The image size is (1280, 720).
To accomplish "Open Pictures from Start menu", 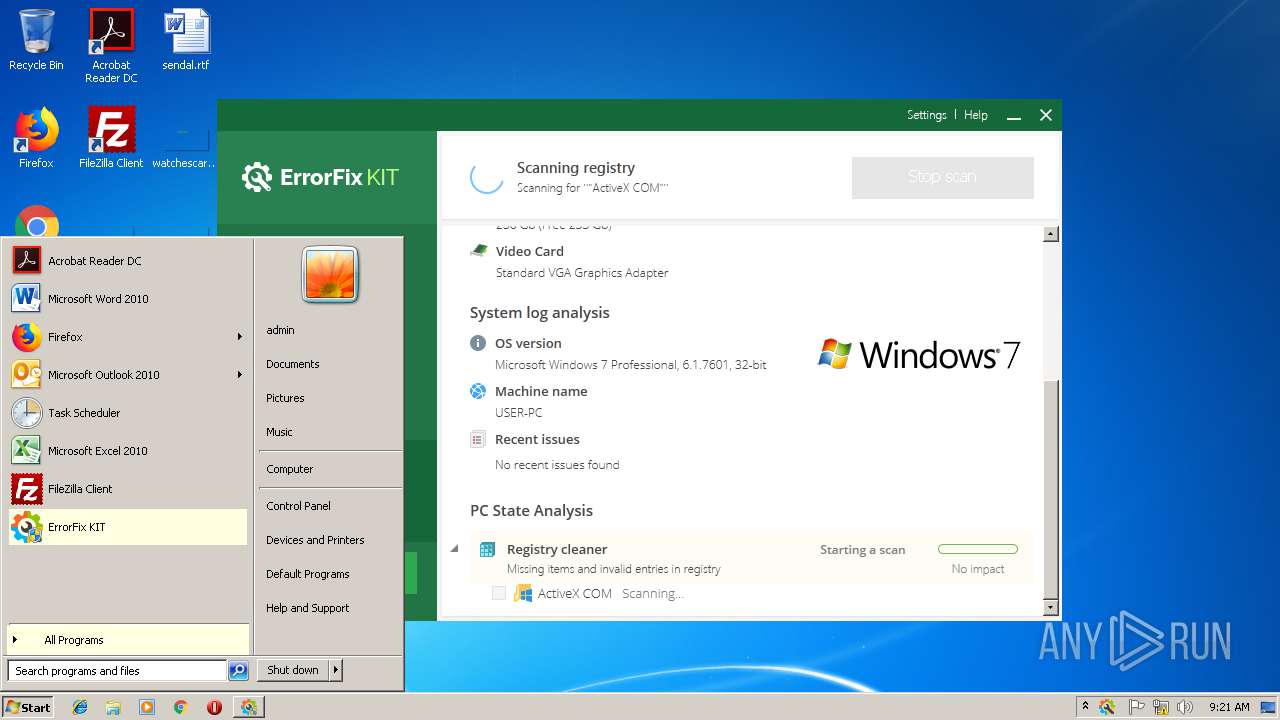I will click(285, 398).
